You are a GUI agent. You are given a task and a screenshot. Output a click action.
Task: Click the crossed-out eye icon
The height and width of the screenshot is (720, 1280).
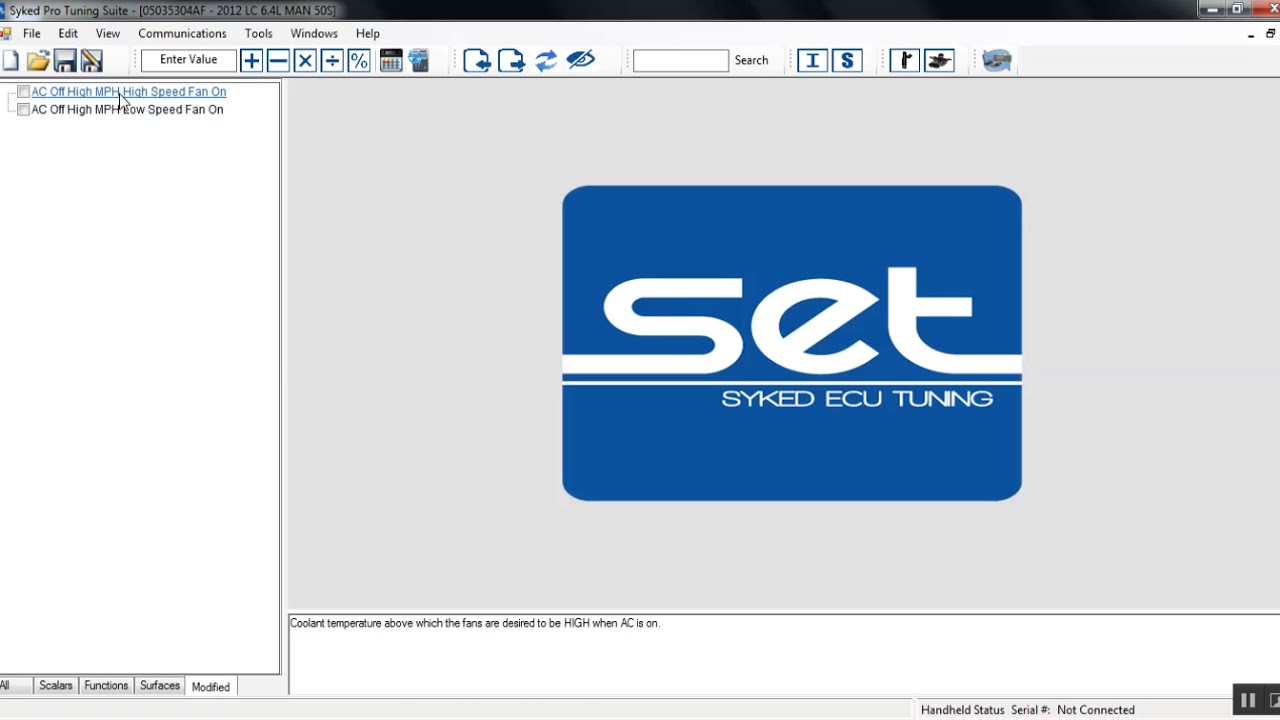coord(581,60)
